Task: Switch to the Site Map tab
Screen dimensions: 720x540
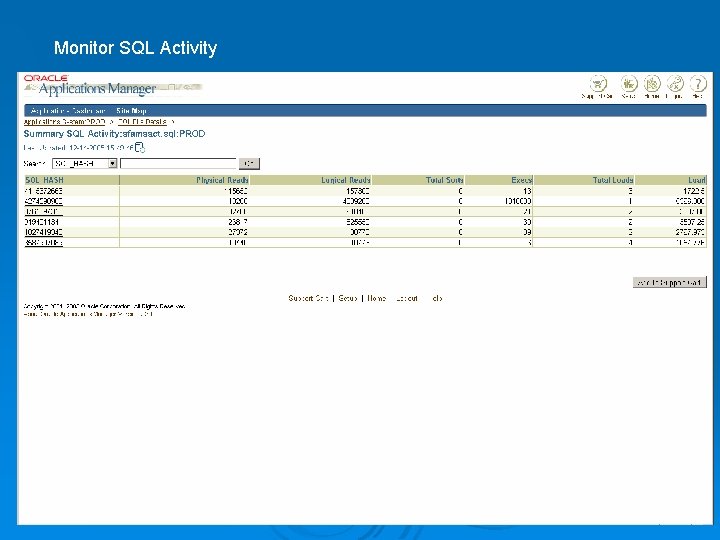Action: [x=131, y=111]
